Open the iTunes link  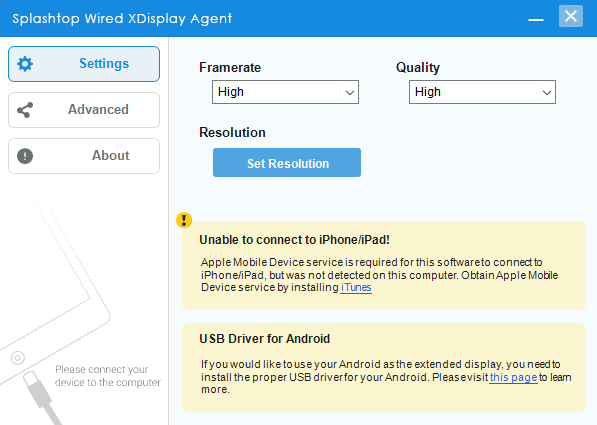click(x=356, y=287)
